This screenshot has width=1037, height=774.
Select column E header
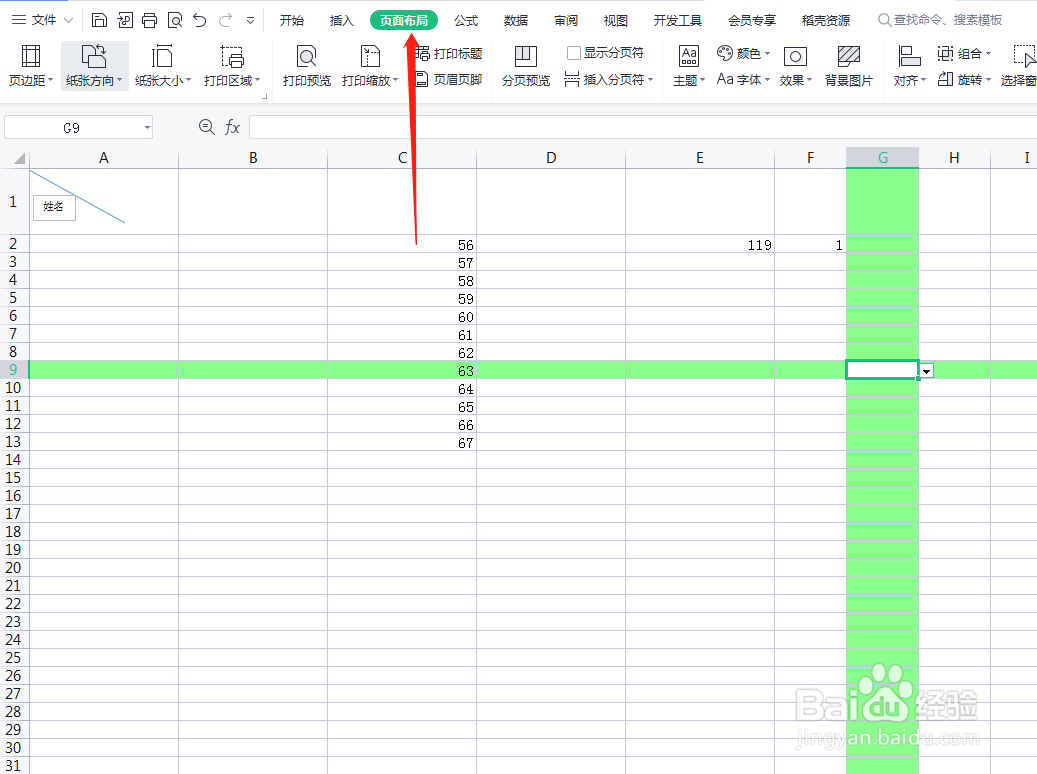(700, 158)
